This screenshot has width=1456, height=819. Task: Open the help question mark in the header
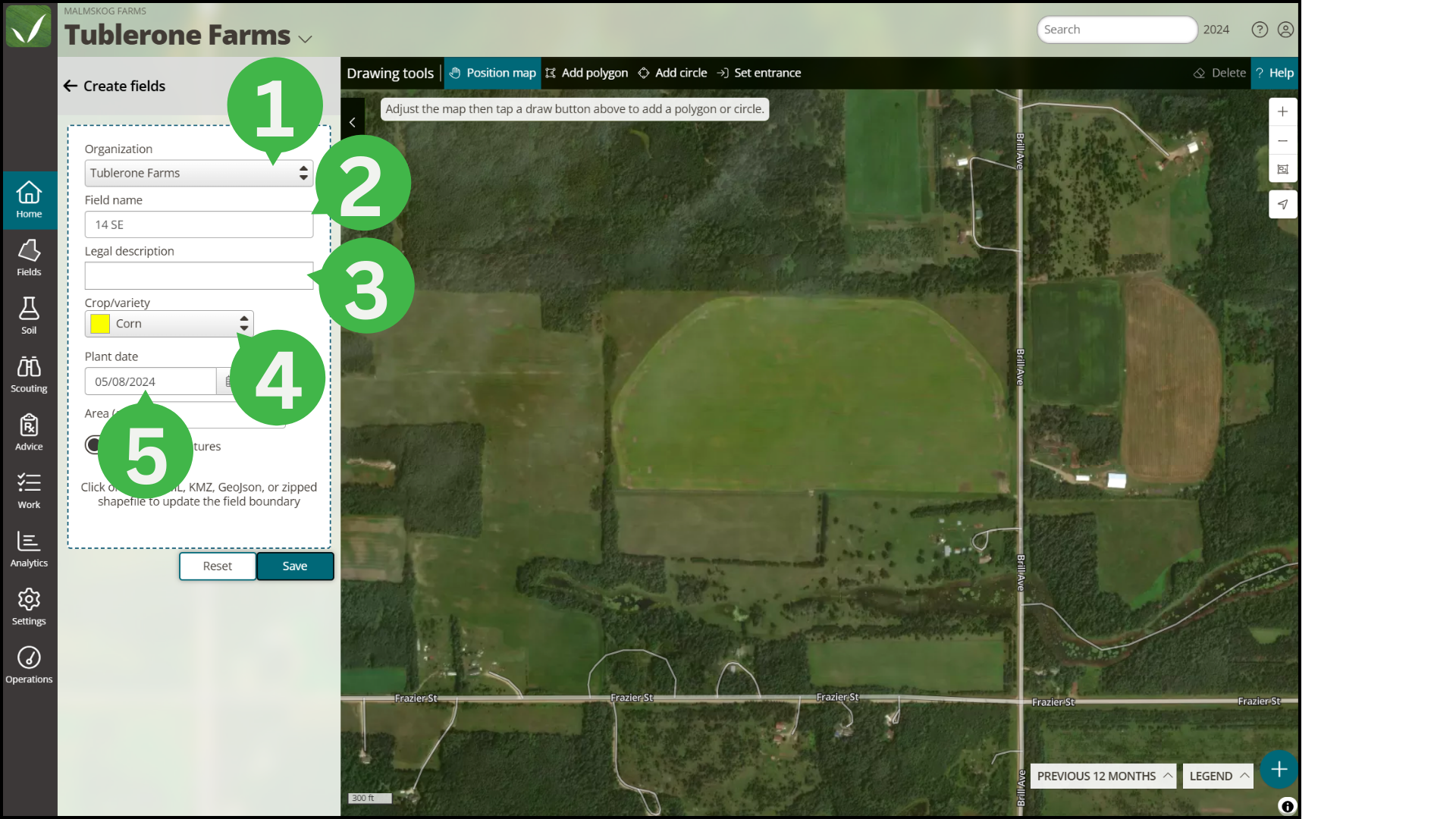point(1260,30)
